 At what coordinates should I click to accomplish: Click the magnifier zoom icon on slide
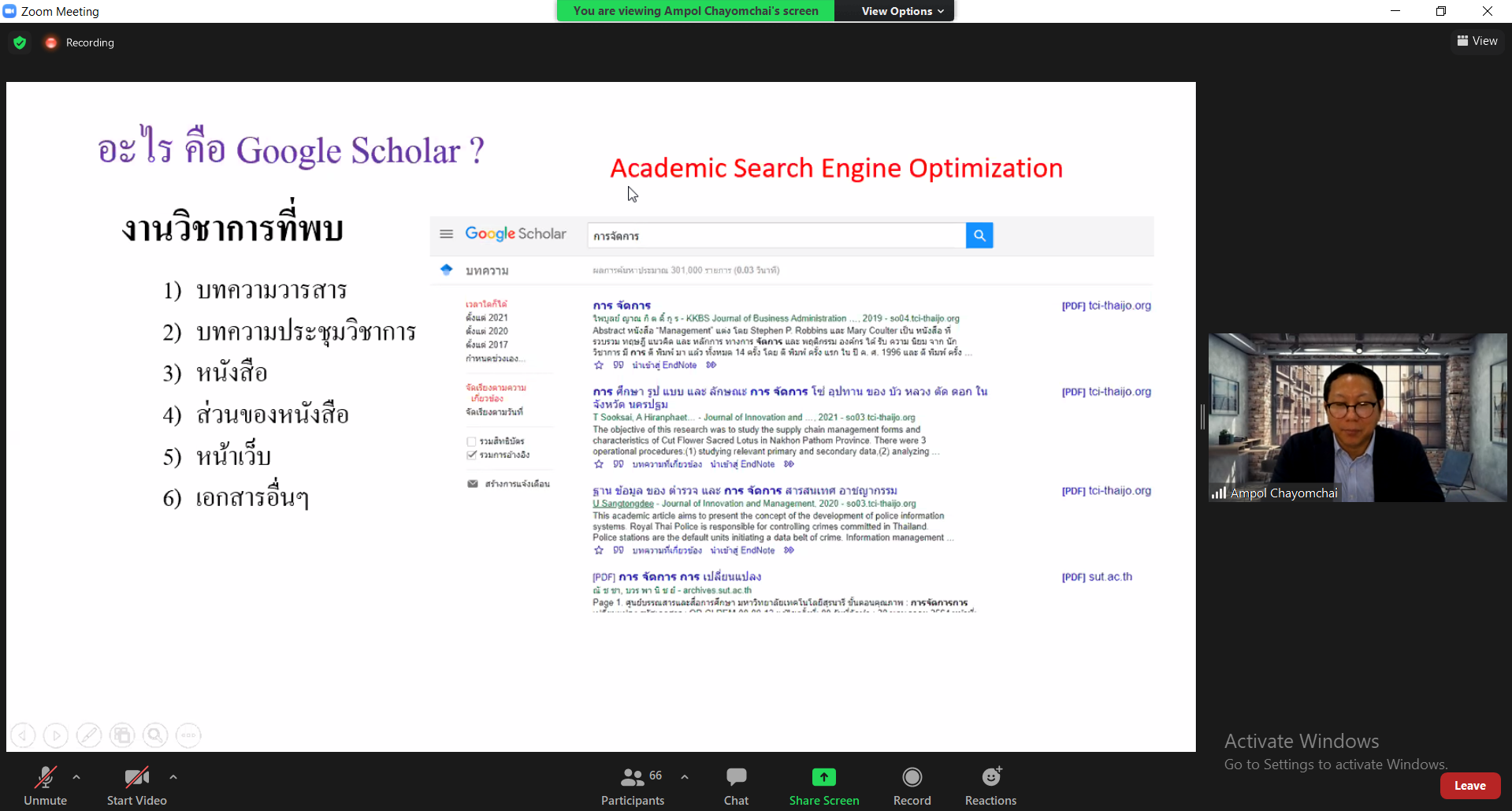coord(155,735)
